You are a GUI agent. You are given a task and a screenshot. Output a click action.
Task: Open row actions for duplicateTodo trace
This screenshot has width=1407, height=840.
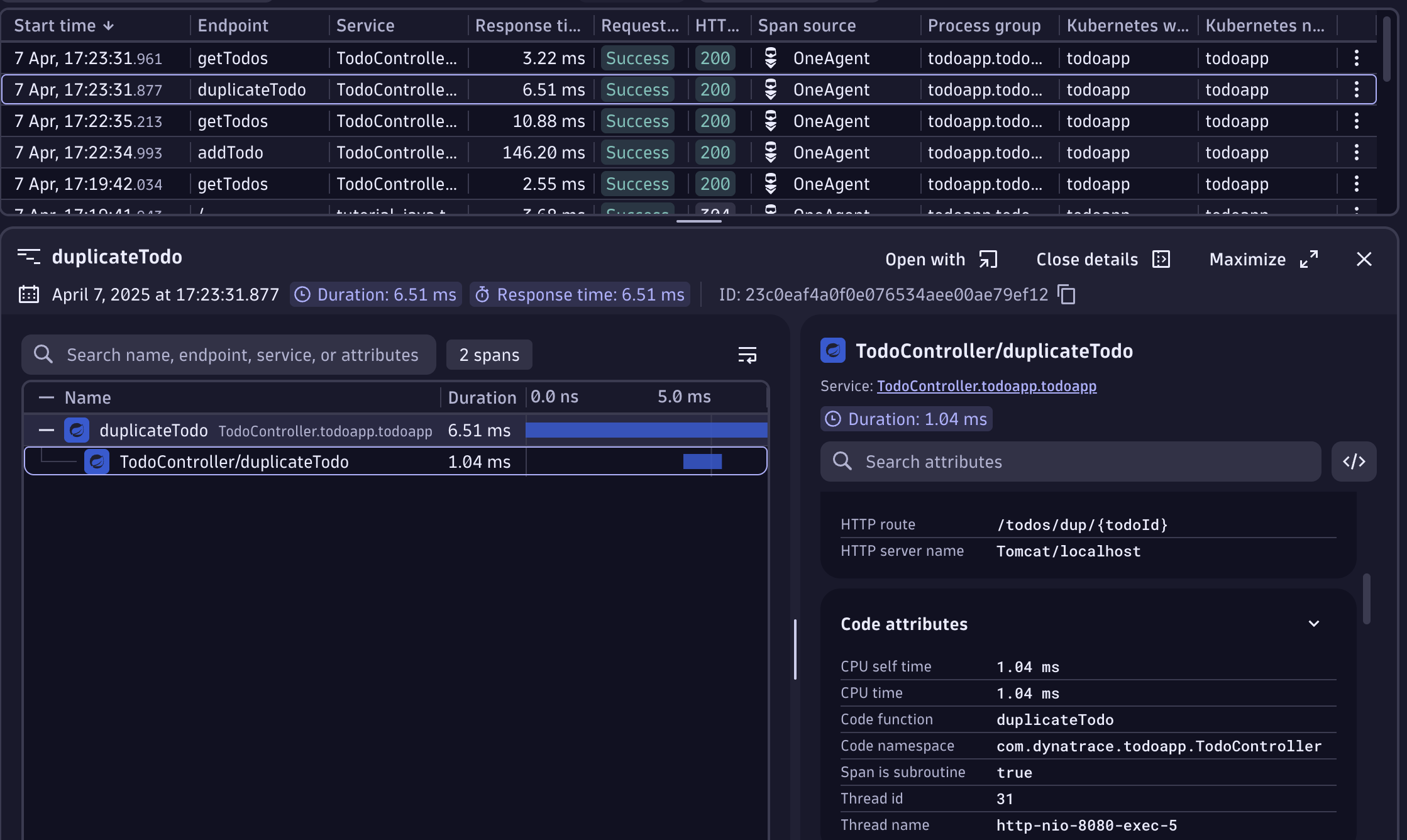[x=1356, y=89]
